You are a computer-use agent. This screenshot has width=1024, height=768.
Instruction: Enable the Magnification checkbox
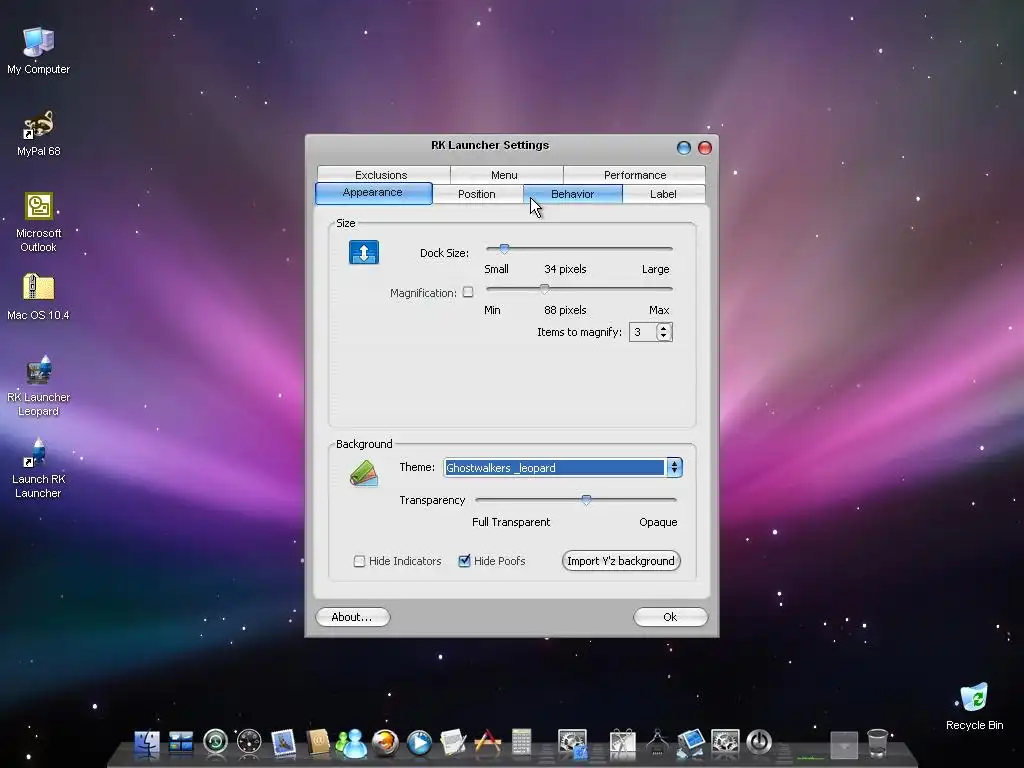(x=468, y=292)
